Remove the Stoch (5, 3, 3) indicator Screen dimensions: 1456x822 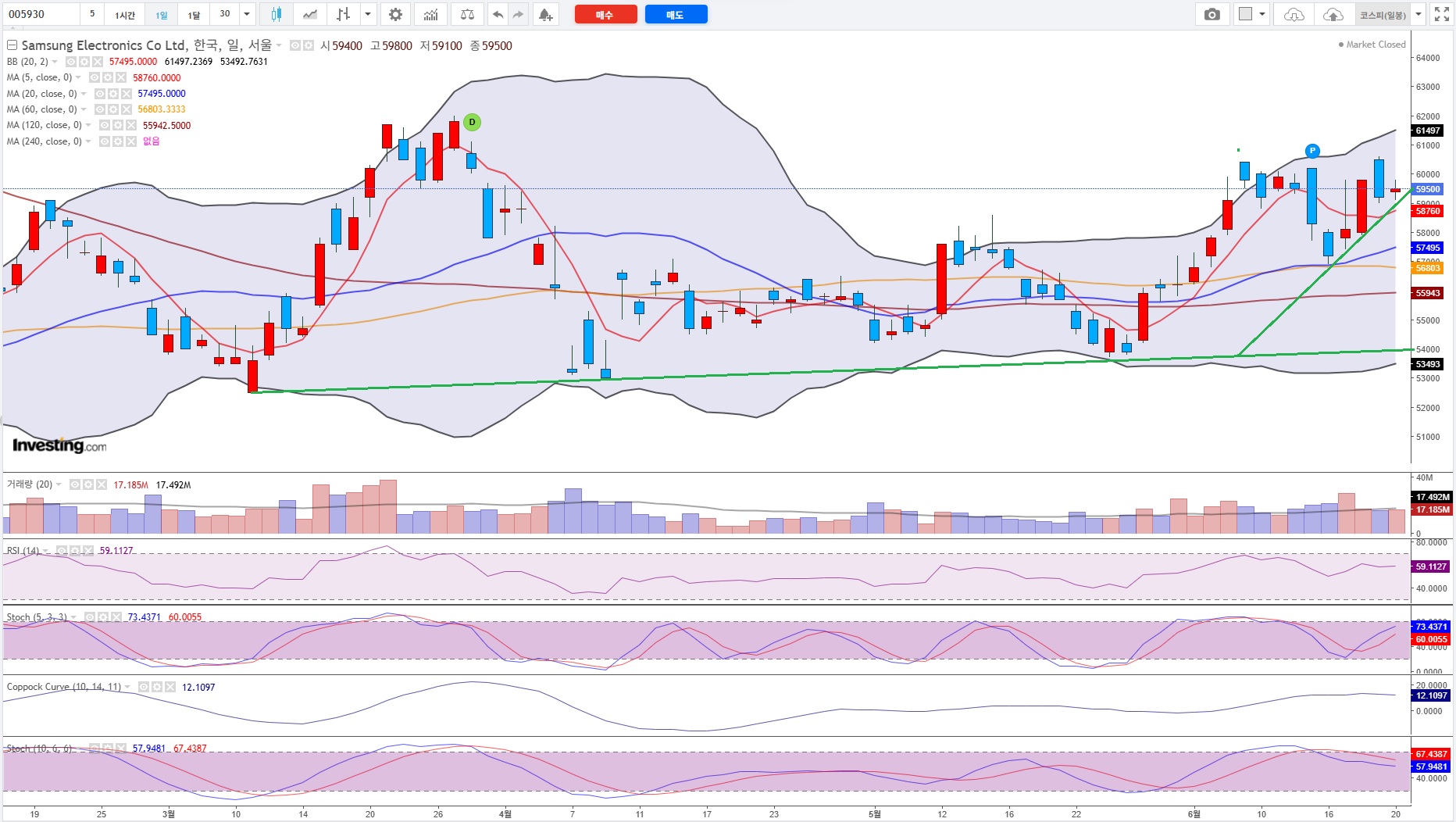click(x=116, y=616)
